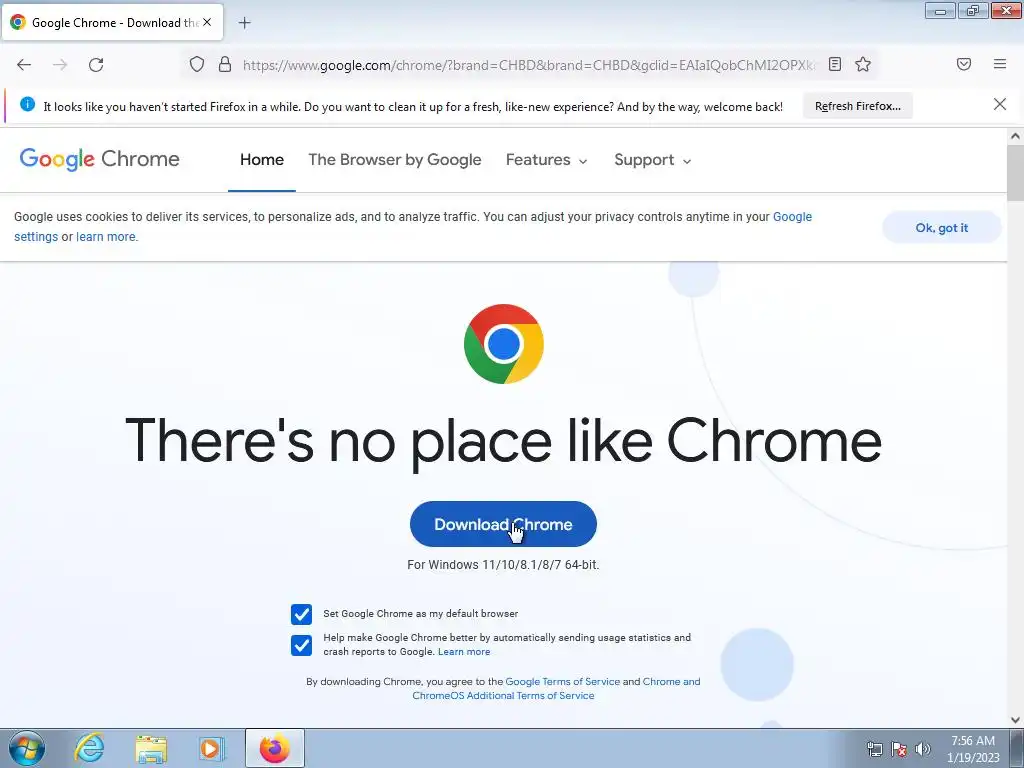Follow the learn more cookie link

click(106, 236)
